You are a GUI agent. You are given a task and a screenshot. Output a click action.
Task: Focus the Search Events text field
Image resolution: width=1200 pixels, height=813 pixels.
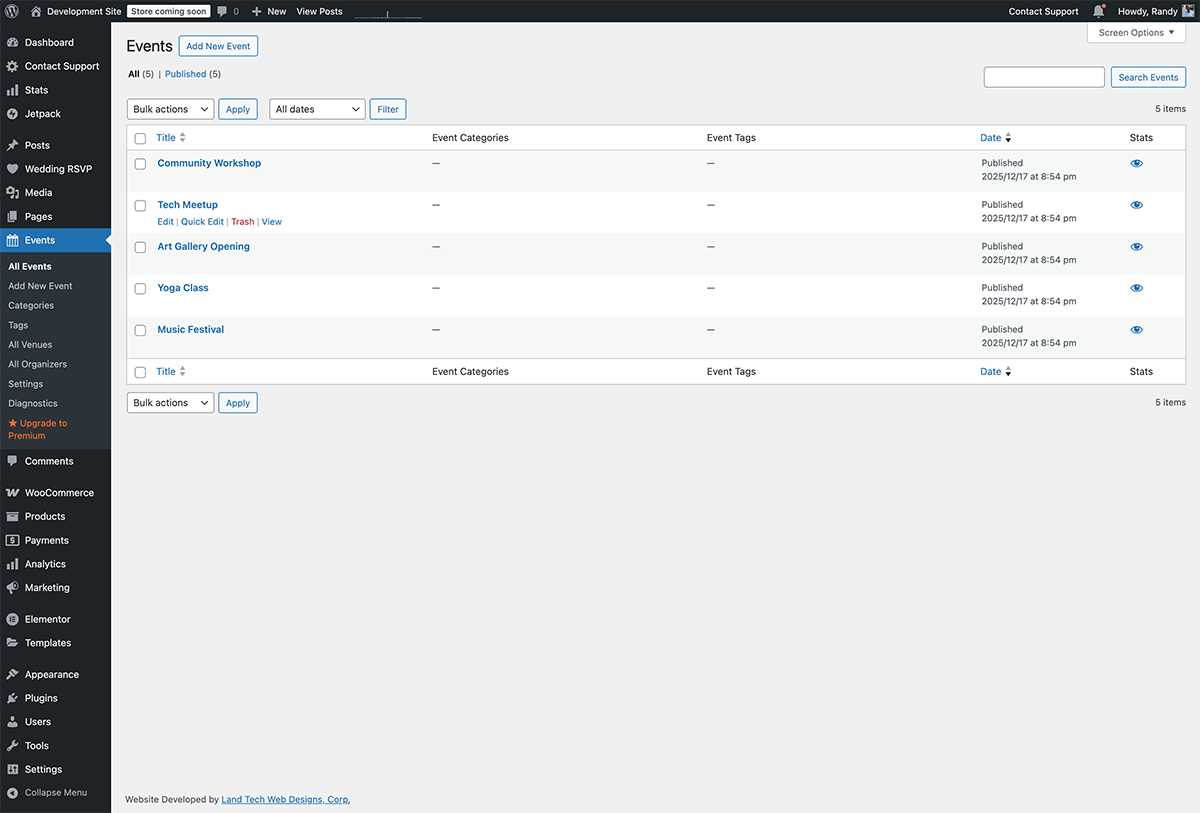(1044, 77)
